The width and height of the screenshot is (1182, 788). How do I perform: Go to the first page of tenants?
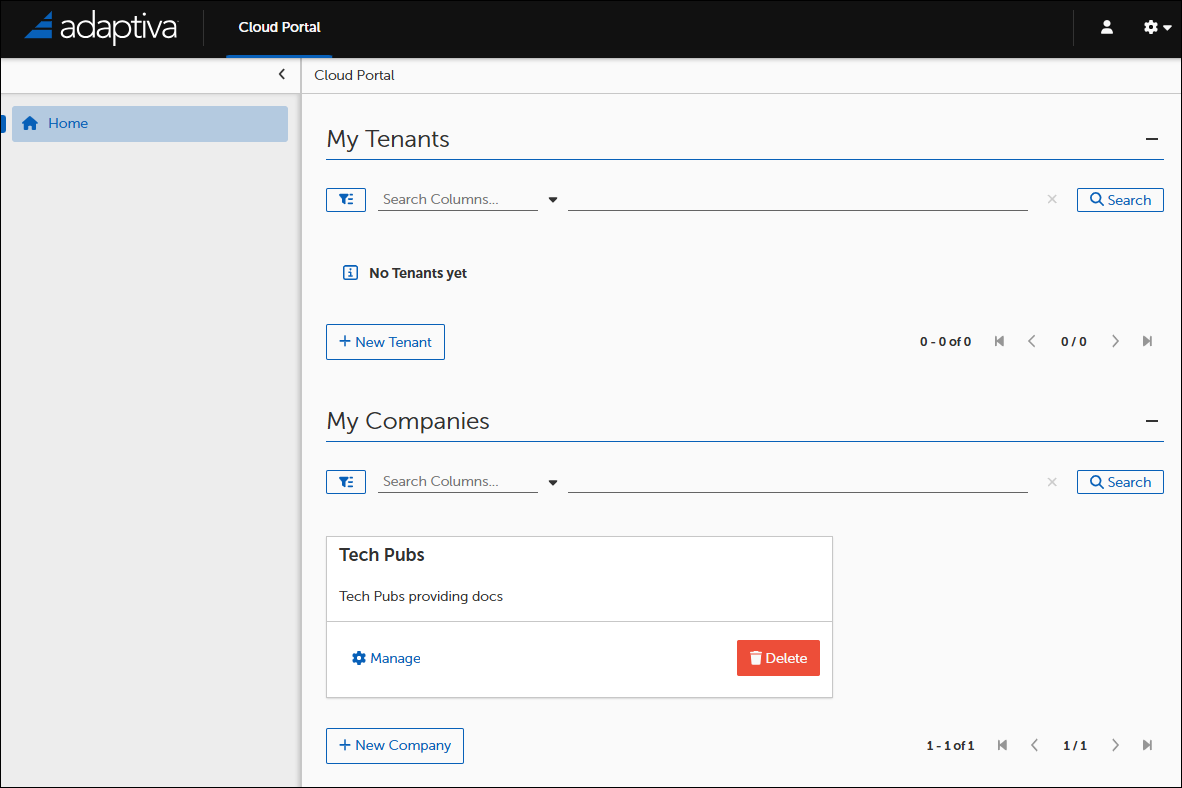1000,342
